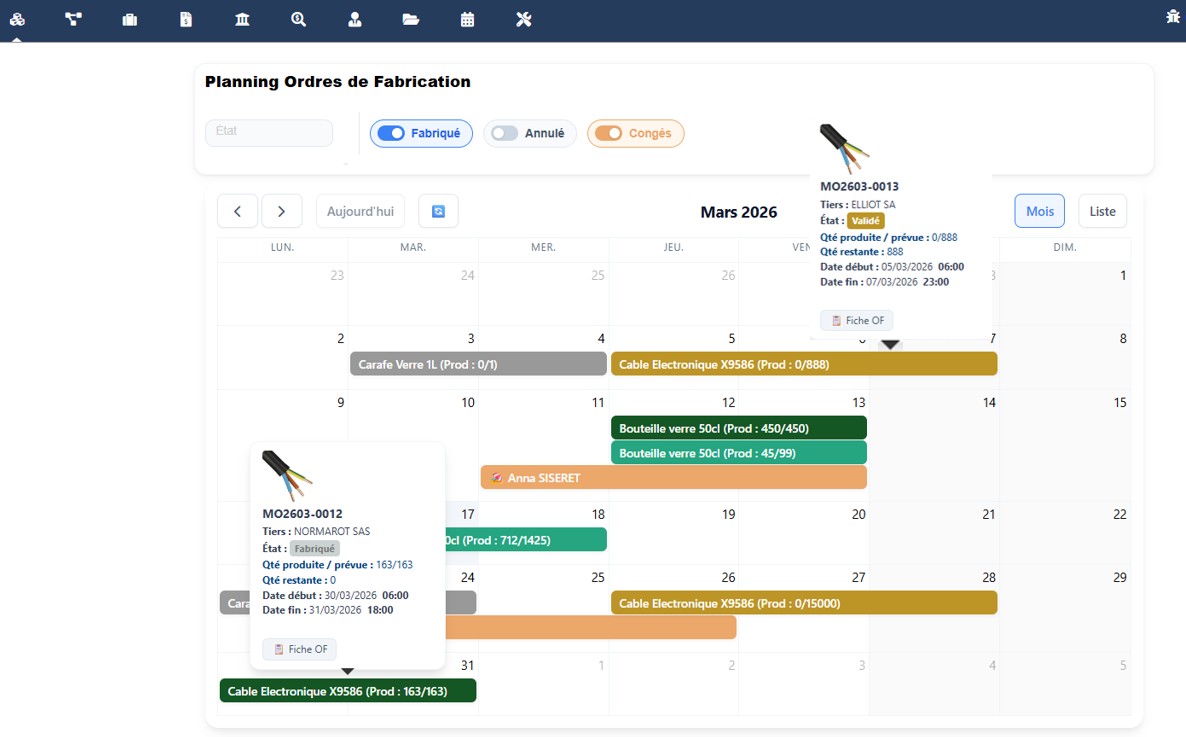Image resolution: width=1186 pixels, height=737 pixels.
Task: Open the Etat filter dropdown
Action: (268, 132)
